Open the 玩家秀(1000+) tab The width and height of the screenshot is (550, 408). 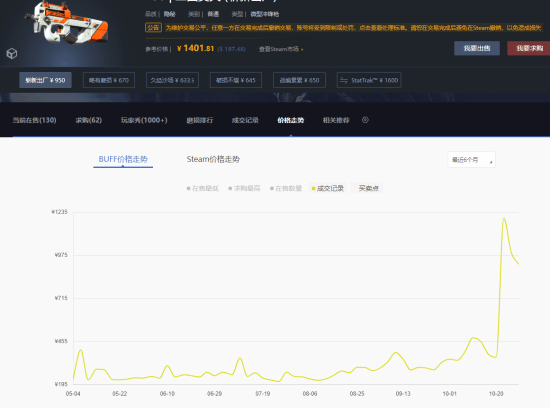pyautogui.click(x=144, y=120)
